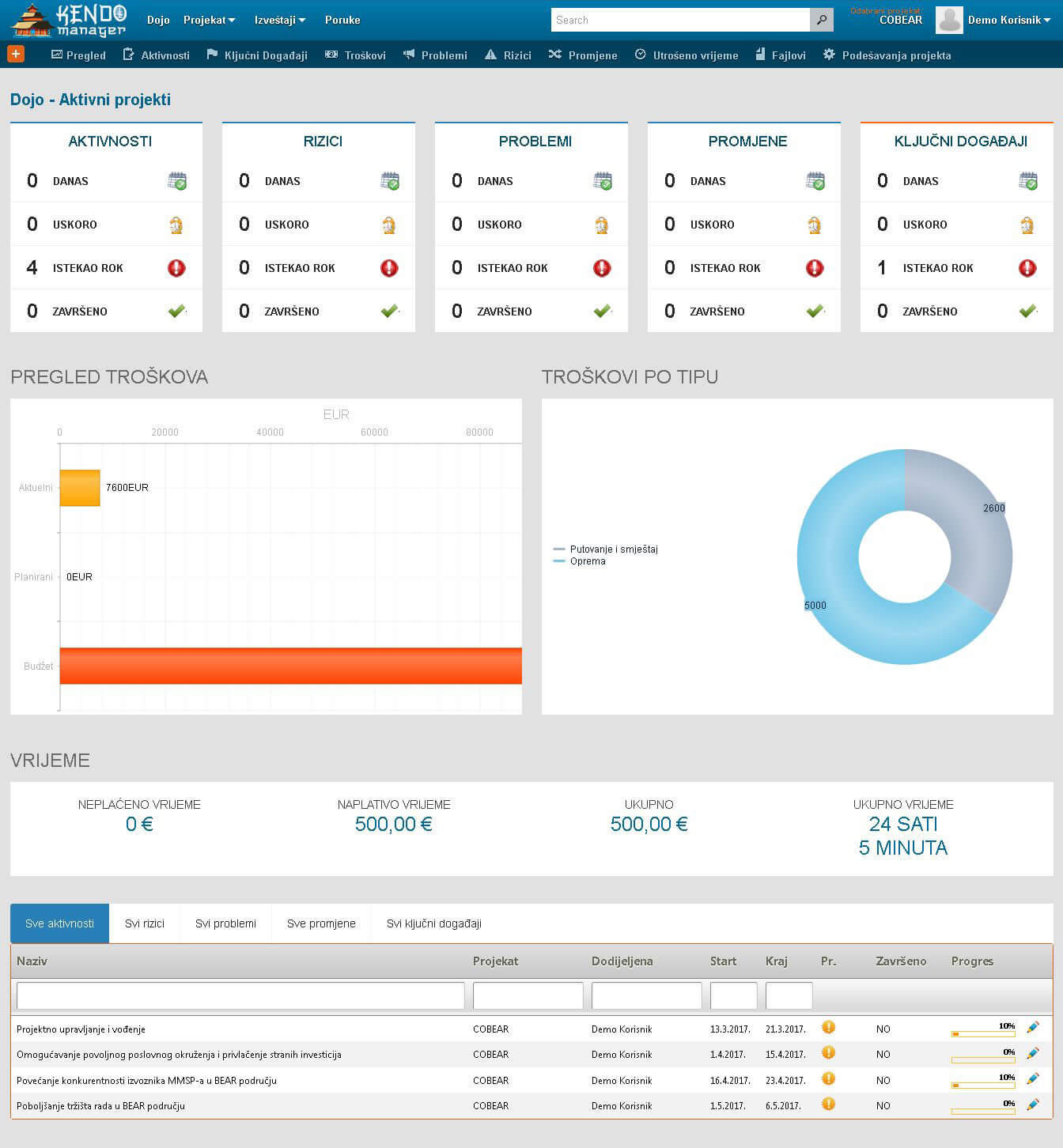This screenshot has width=1063, height=1148.
Task: Open Troškovi in the project toolbar
Action: (x=355, y=55)
